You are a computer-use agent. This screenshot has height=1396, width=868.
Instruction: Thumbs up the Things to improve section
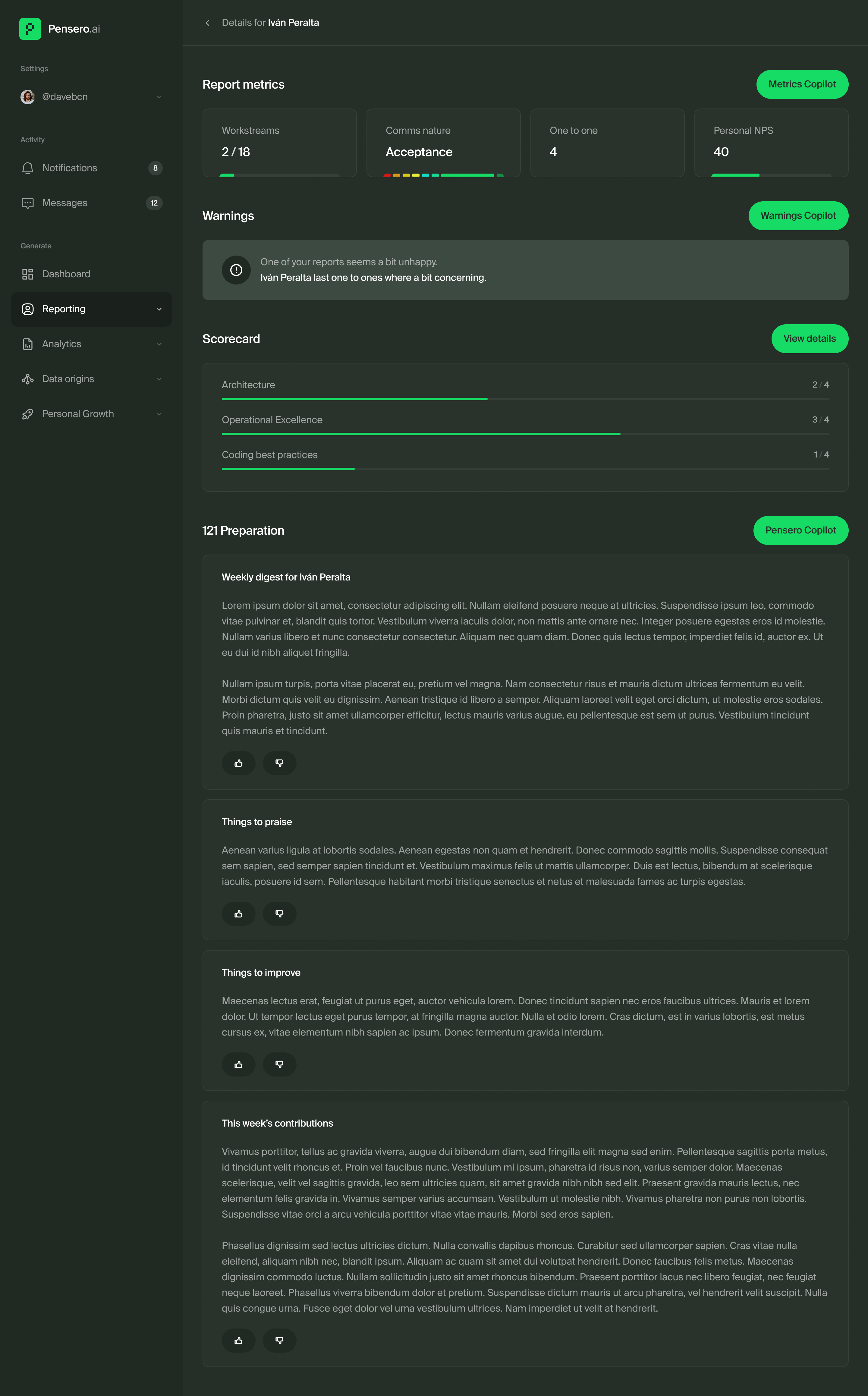tap(238, 1064)
